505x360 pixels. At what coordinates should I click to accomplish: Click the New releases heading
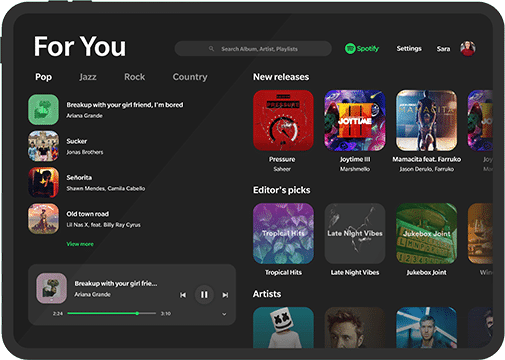[x=281, y=77]
